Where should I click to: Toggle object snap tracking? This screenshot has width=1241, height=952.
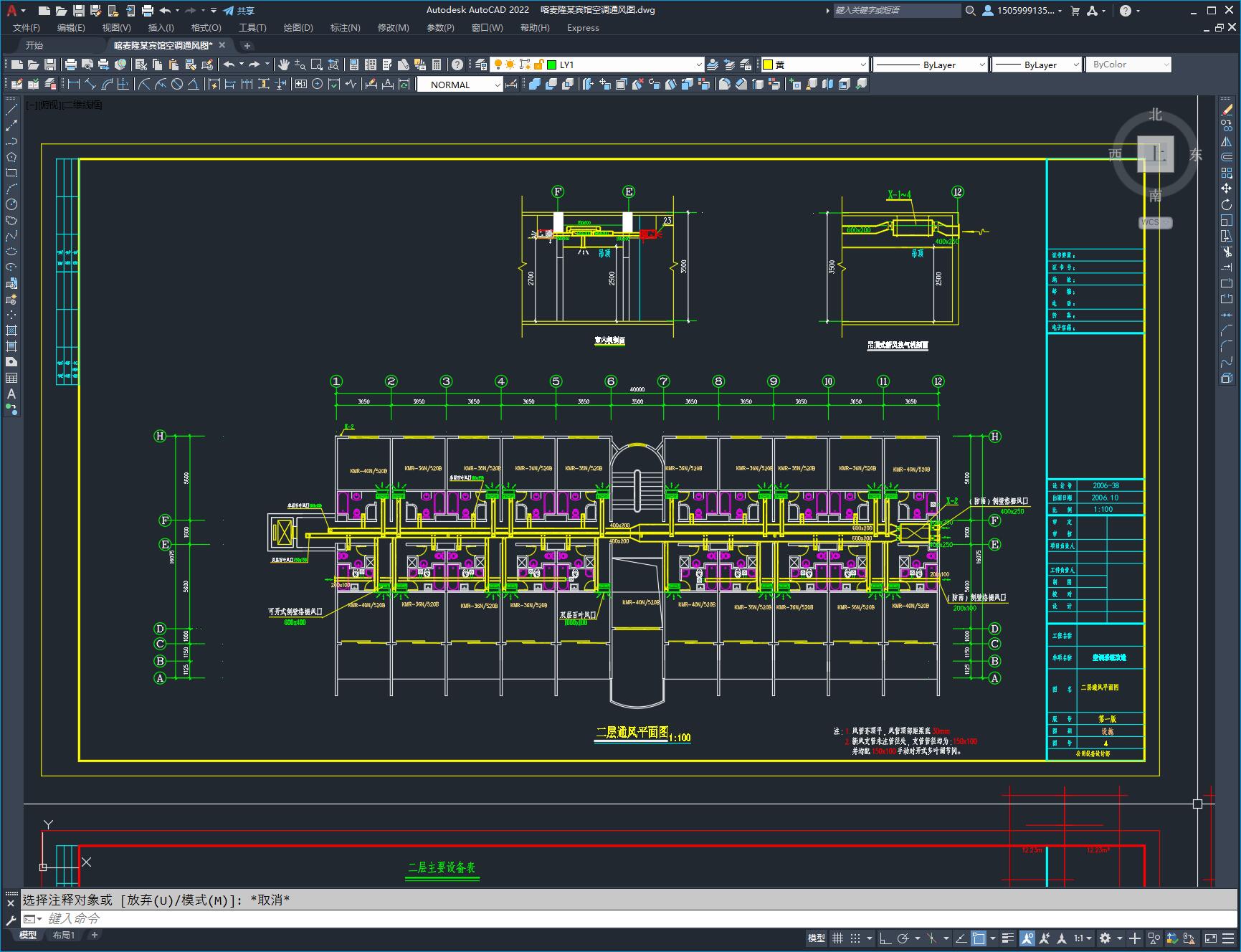[x=961, y=938]
